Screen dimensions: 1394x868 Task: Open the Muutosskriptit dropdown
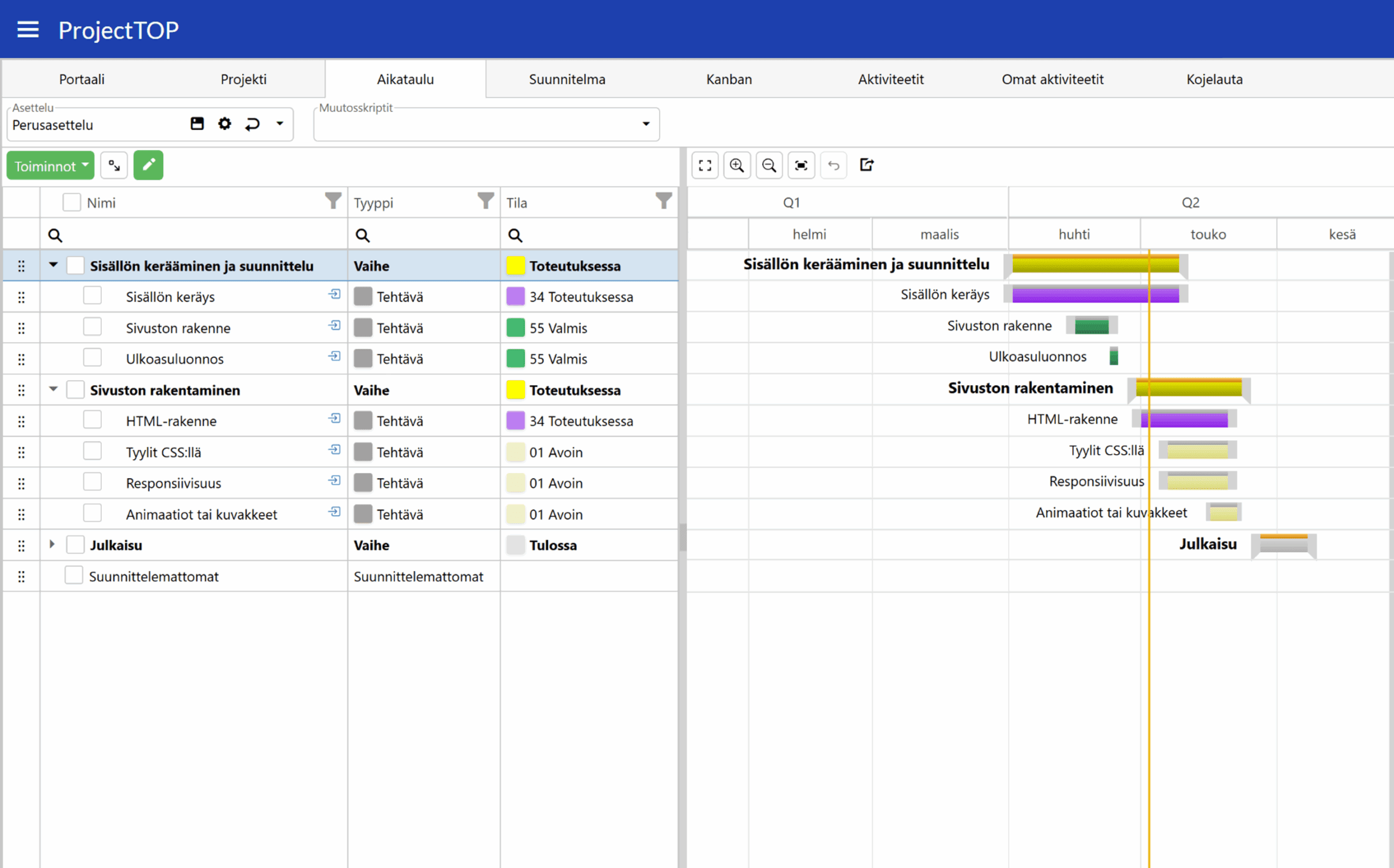(646, 124)
